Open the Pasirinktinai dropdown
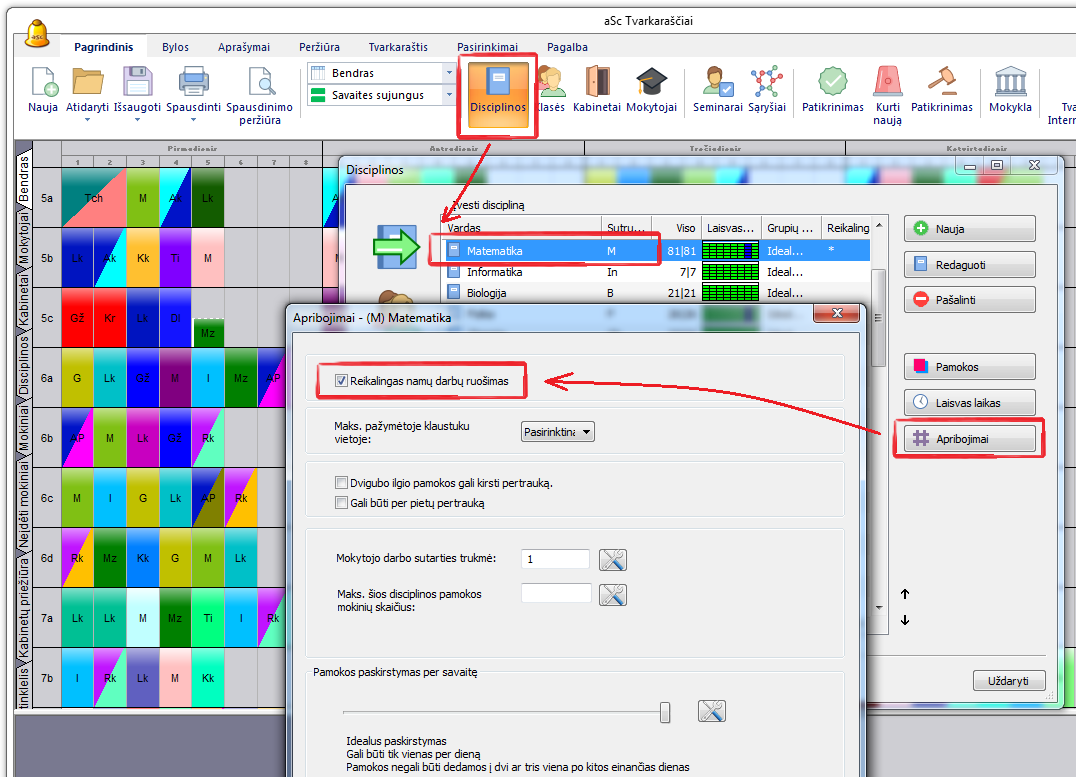Viewport: 1076px width, 777px height. pyautogui.click(x=558, y=432)
